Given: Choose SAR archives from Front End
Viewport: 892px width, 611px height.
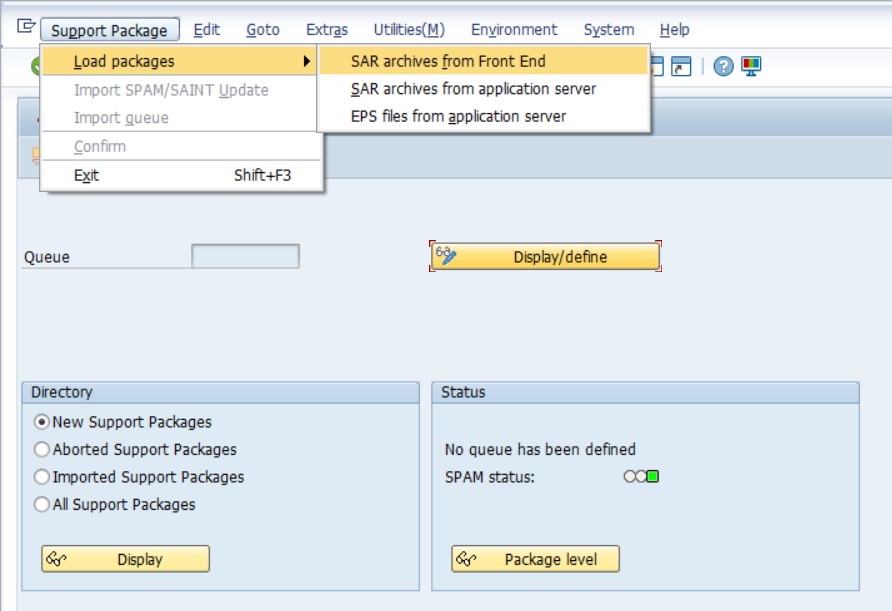Looking at the screenshot, I should coord(484,61).
